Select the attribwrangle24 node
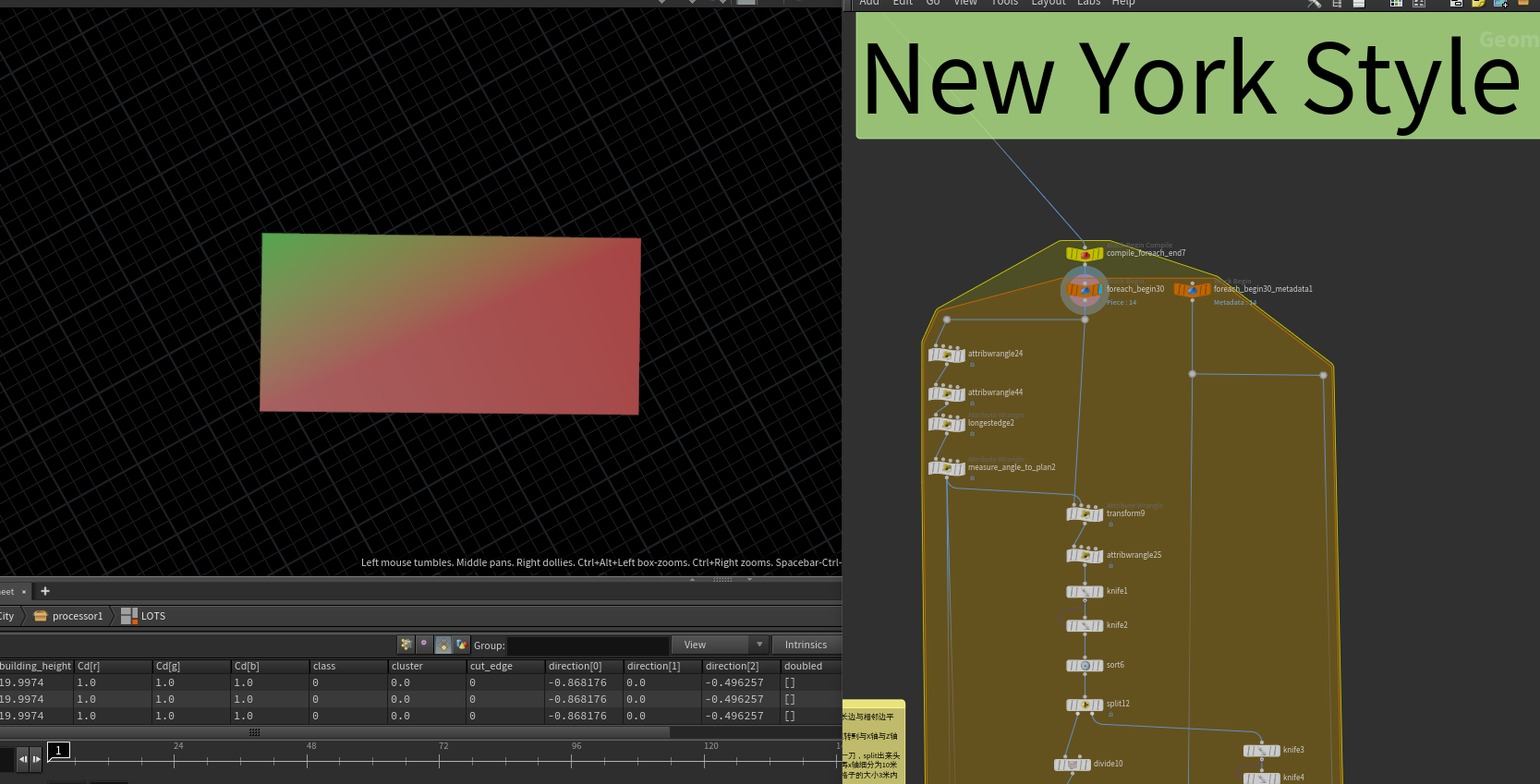 click(947, 355)
